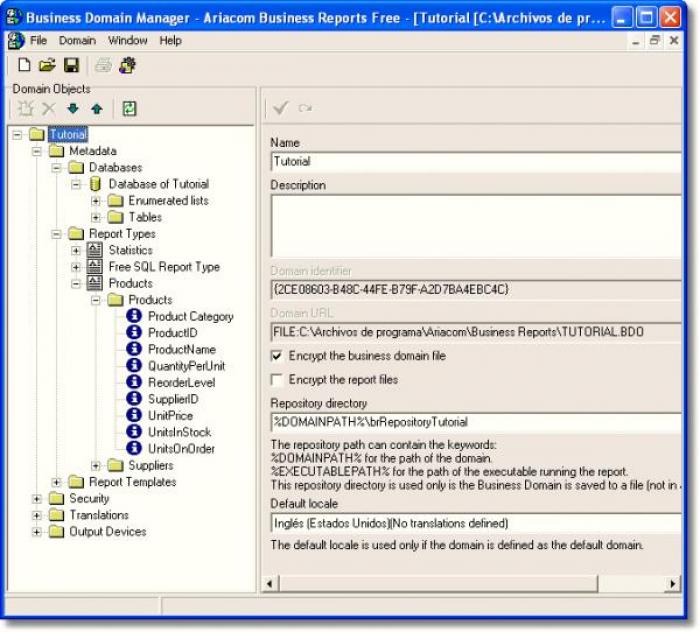Expand the Report Templates node
Viewport: 700px width, 632px height.
coord(56,482)
